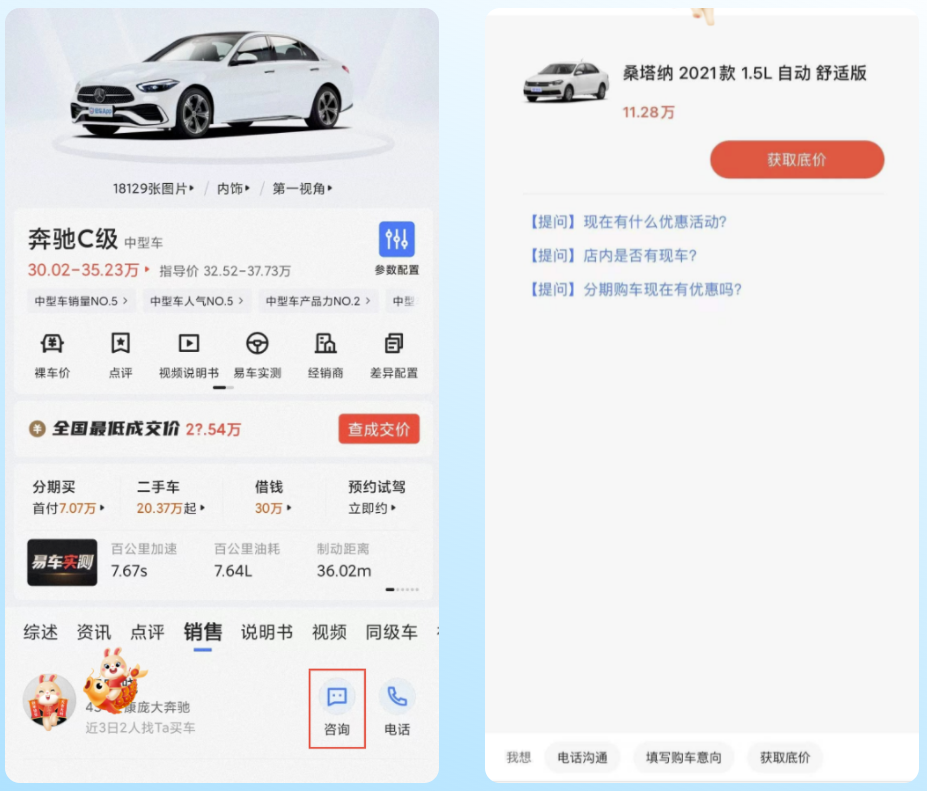This screenshot has height=791, width=927.
Task: Open the 经销商 dealer icon
Action: pos(325,343)
